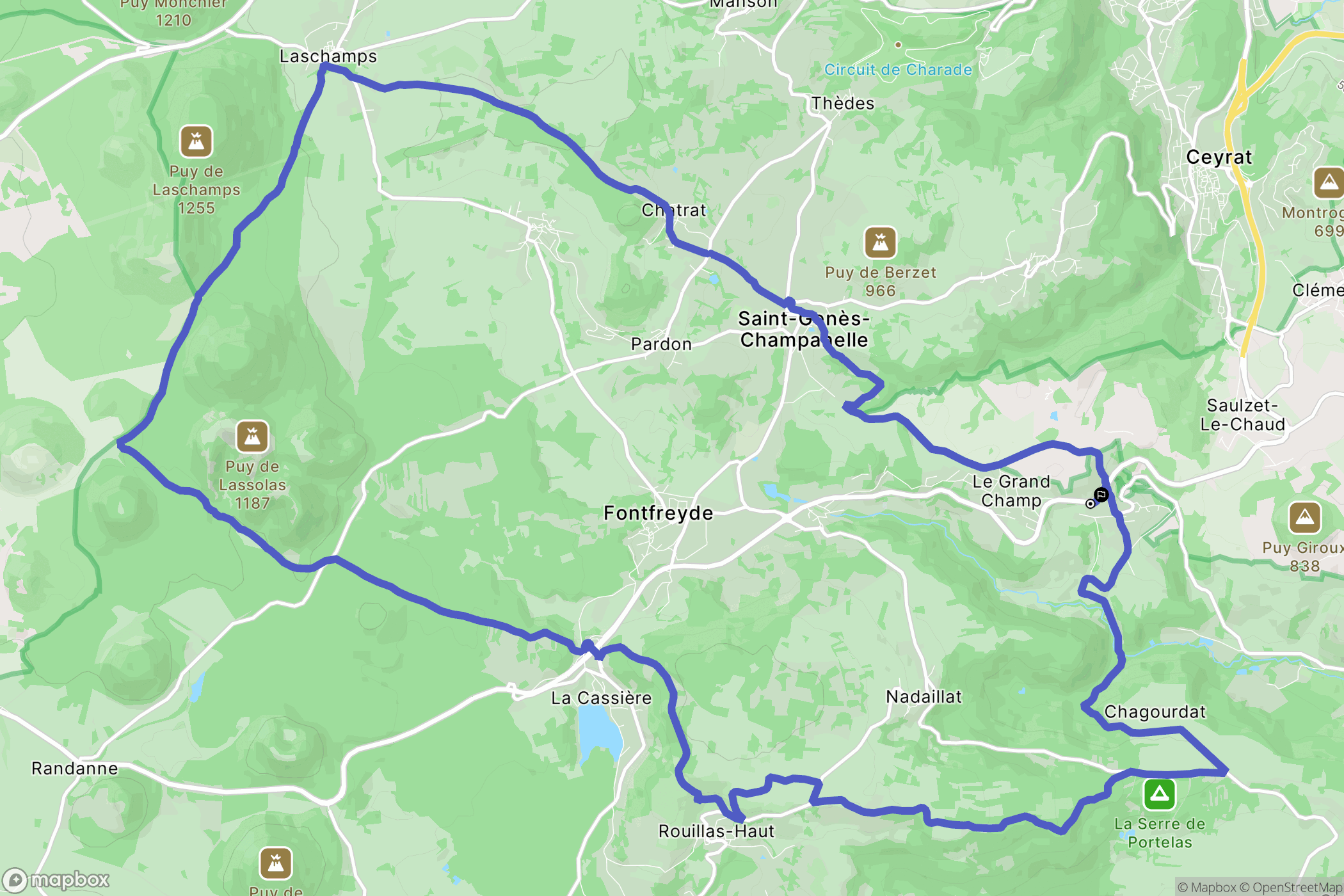Click the route start circle marker

1090,504
